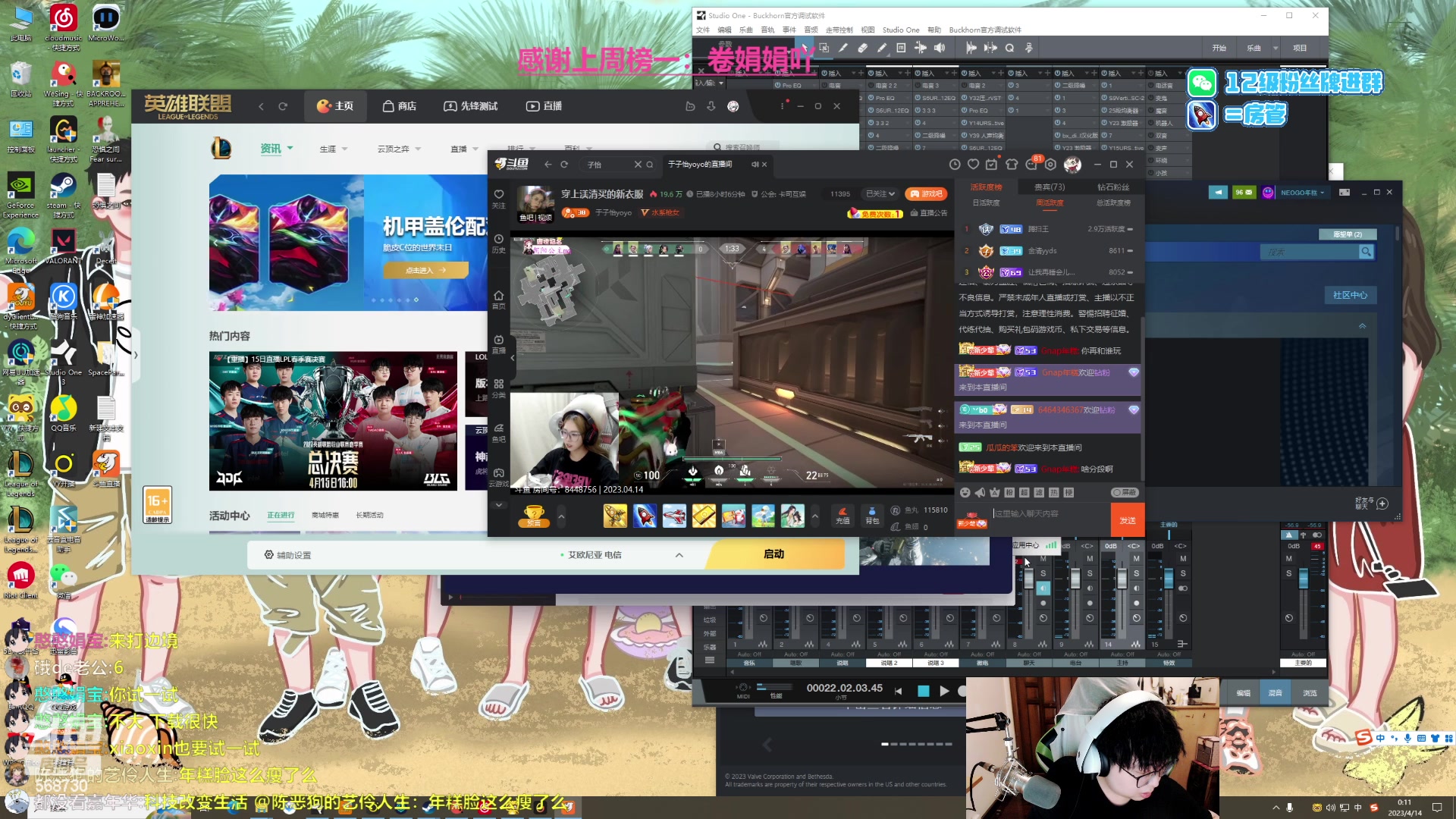The width and height of the screenshot is (1456, 819).
Task: Adjust the channel 15 特效 volume fader
Action: (x=1169, y=580)
